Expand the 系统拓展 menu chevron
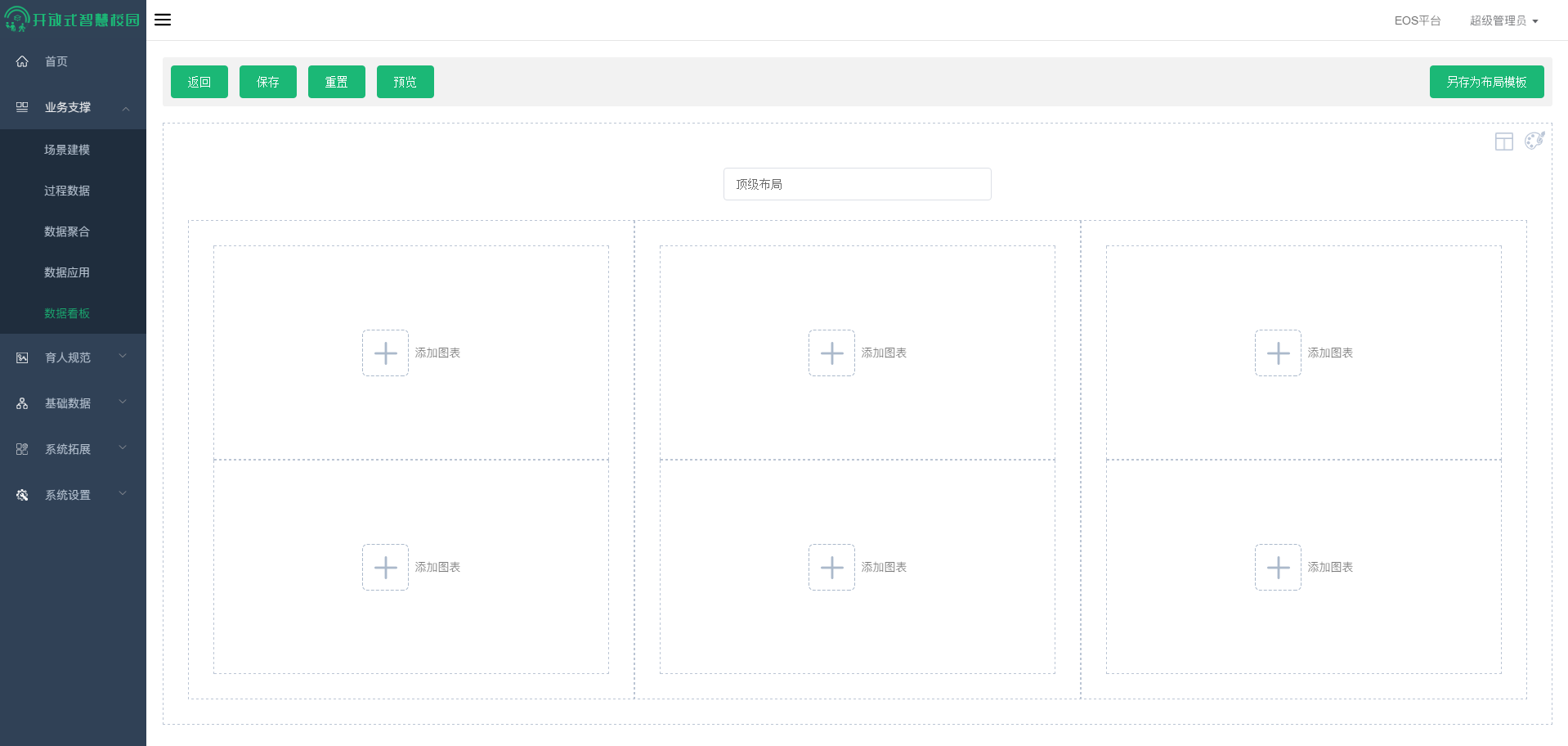 (123, 447)
